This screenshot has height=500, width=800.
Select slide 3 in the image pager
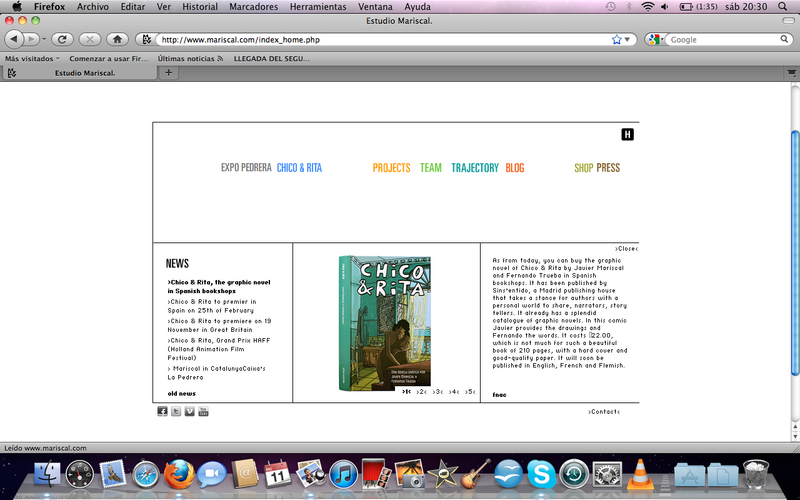coord(438,392)
